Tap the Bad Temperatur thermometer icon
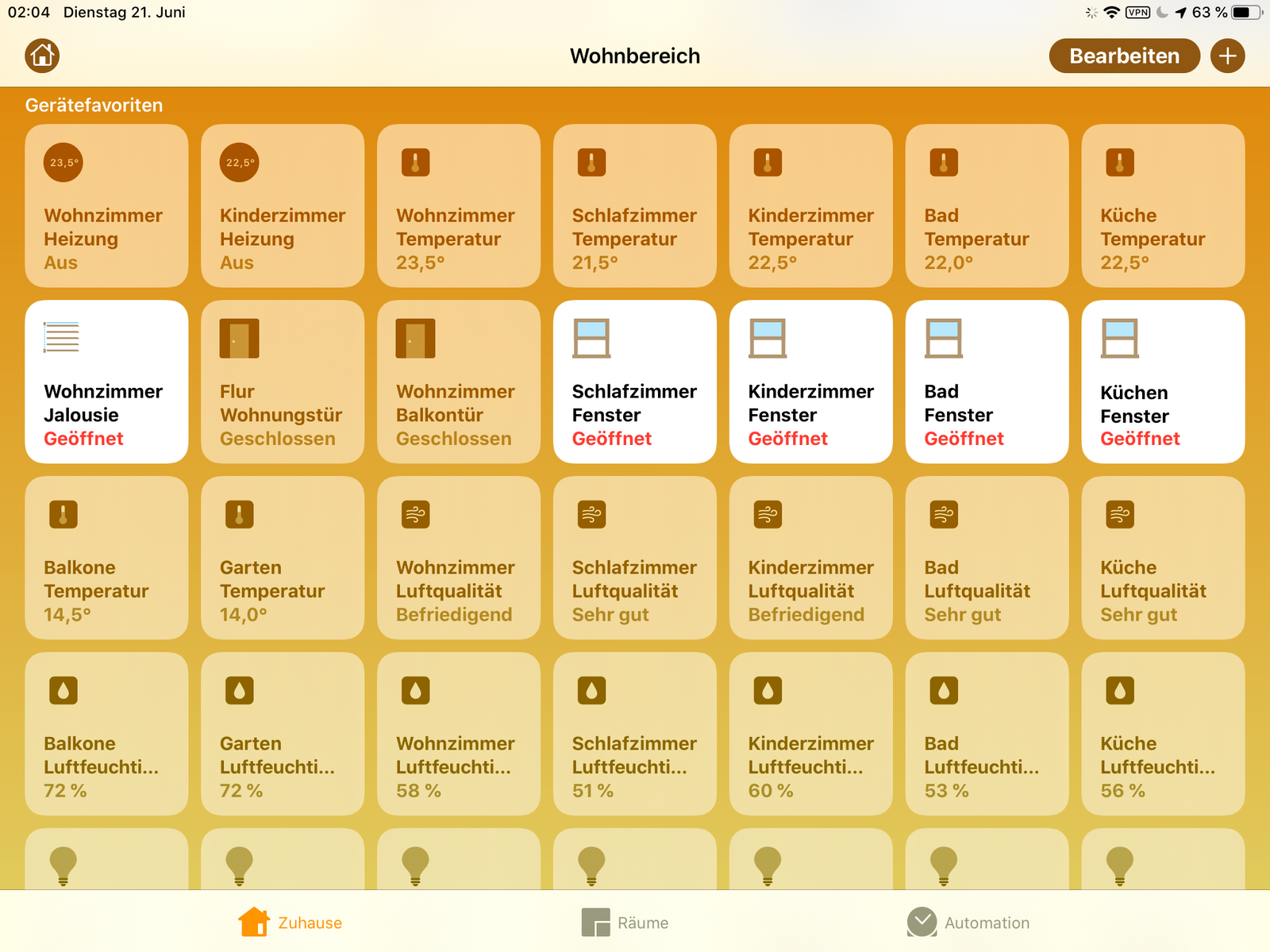The height and width of the screenshot is (952, 1270). click(x=944, y=163)
